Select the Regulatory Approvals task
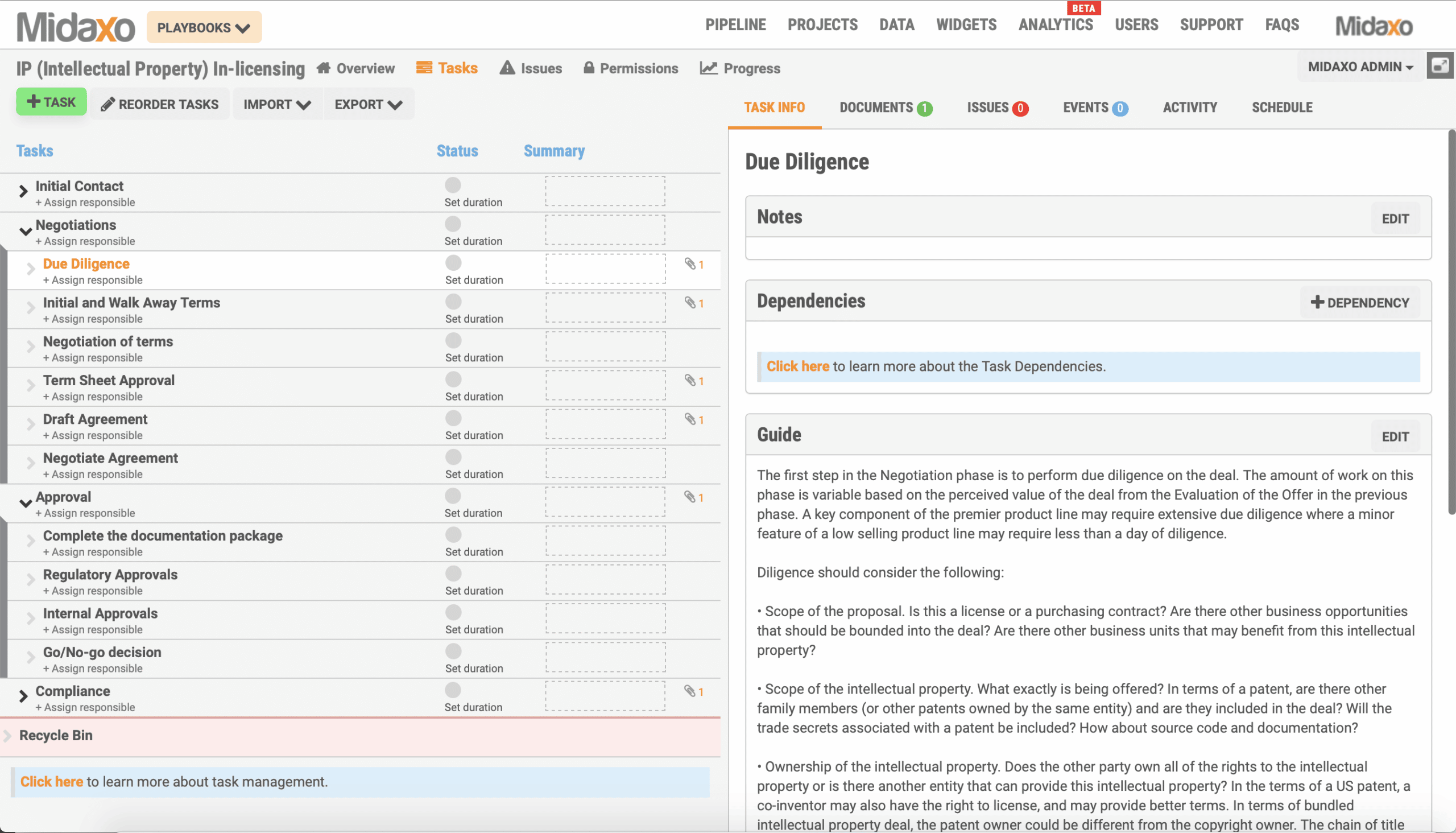 [x=110, y=575]
